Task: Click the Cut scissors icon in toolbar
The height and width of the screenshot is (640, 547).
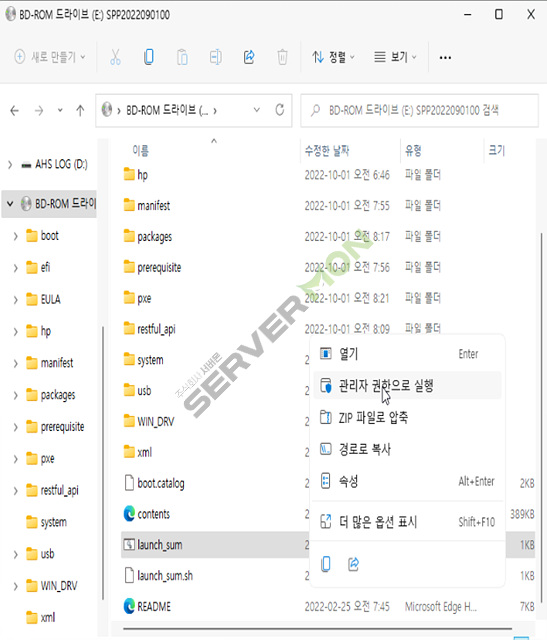Action: pos(116,57)
